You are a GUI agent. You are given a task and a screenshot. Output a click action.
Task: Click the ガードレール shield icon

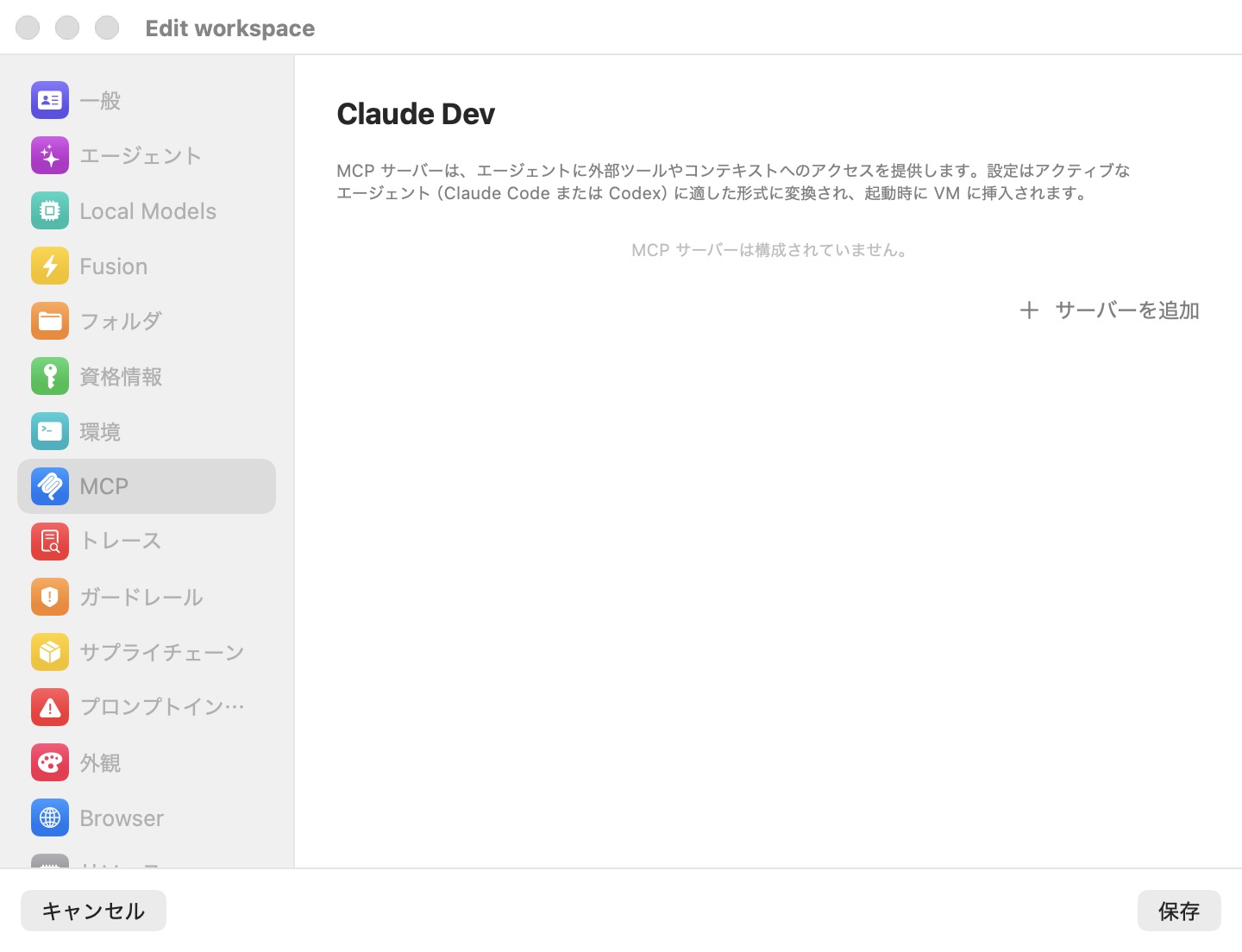50,597
